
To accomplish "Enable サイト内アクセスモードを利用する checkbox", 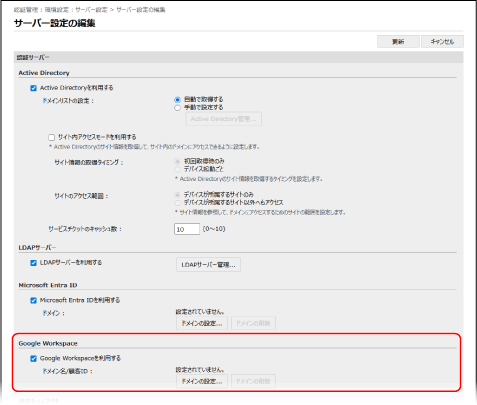I will [51, 137].
